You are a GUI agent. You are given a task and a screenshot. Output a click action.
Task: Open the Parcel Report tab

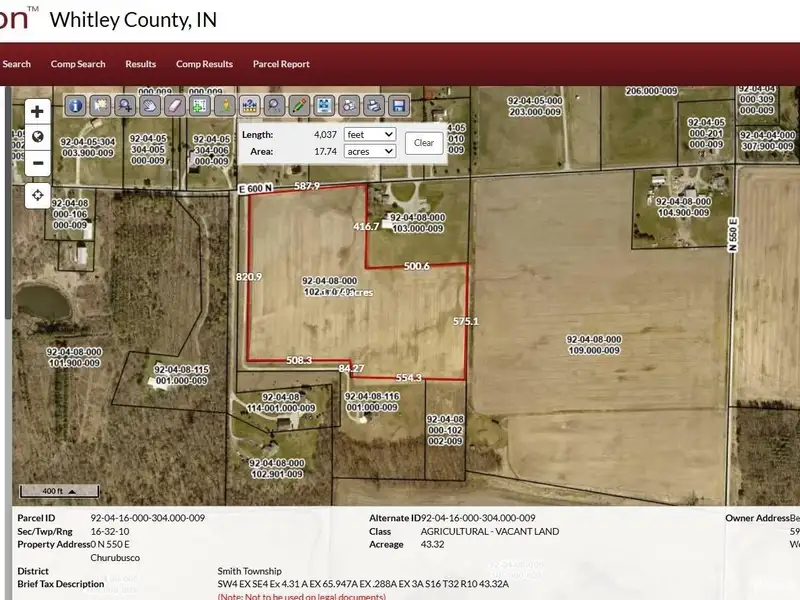tap(281, 64)
